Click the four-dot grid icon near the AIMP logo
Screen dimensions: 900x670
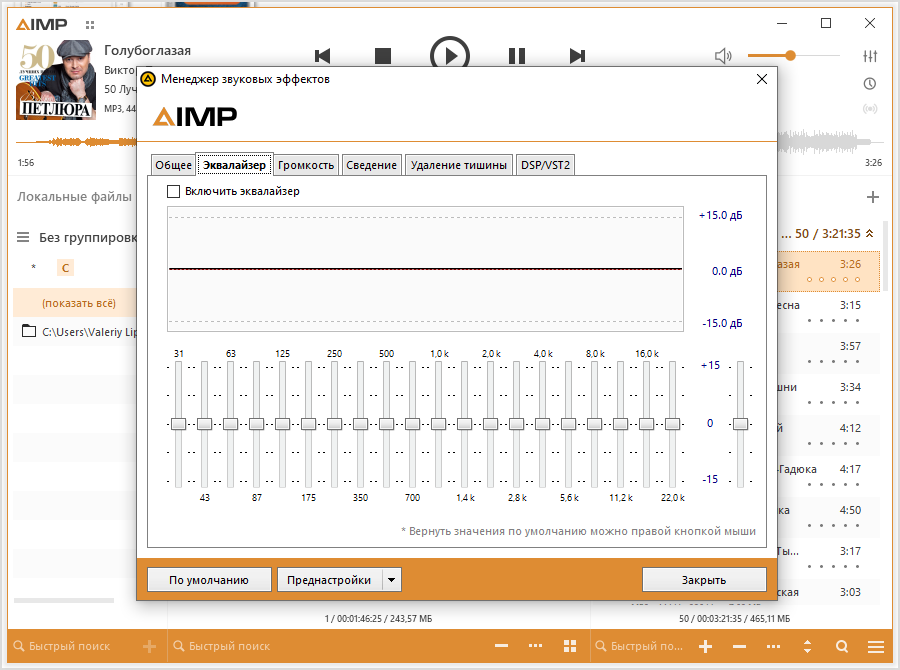[x=90, y=25]
